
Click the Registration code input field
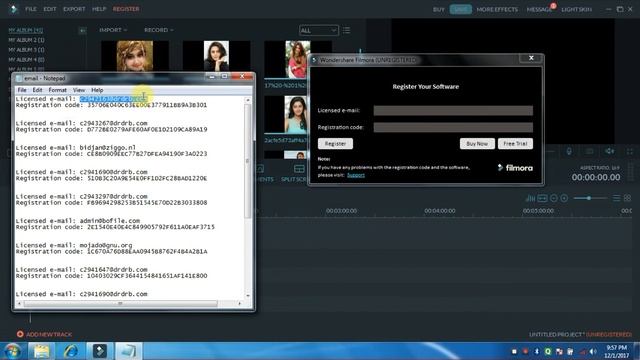click(453, 127)
